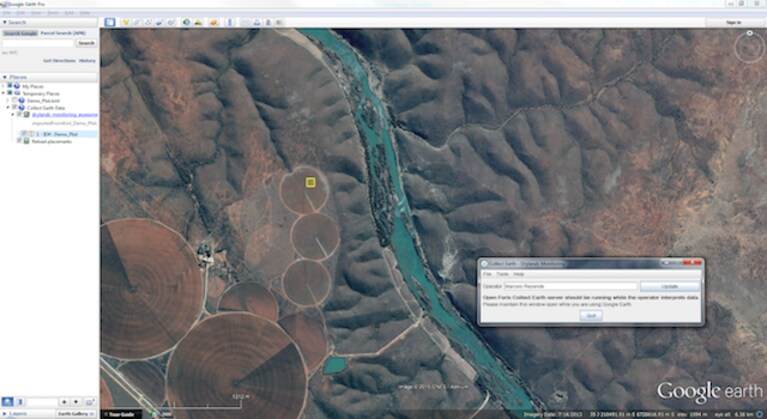Click the compass look-around navigation ring
The image size is (767, 419).
750,48
